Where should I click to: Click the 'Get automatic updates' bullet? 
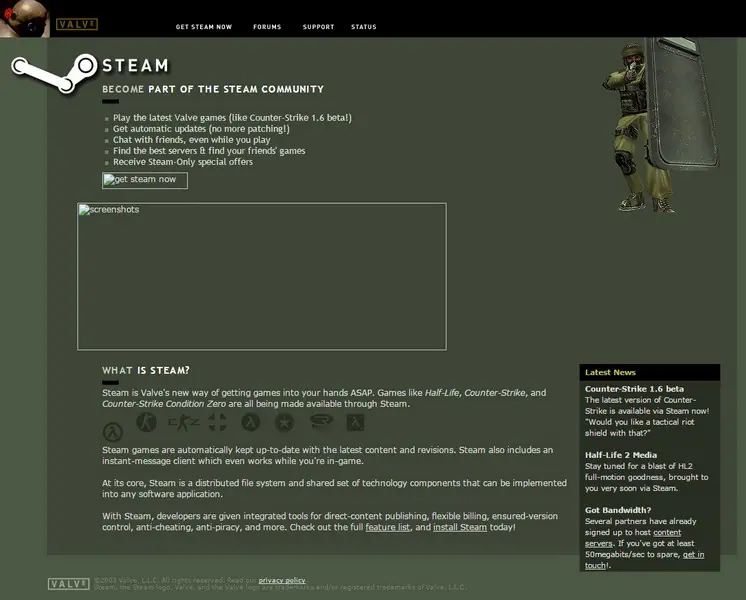click(x=201, y=128)
